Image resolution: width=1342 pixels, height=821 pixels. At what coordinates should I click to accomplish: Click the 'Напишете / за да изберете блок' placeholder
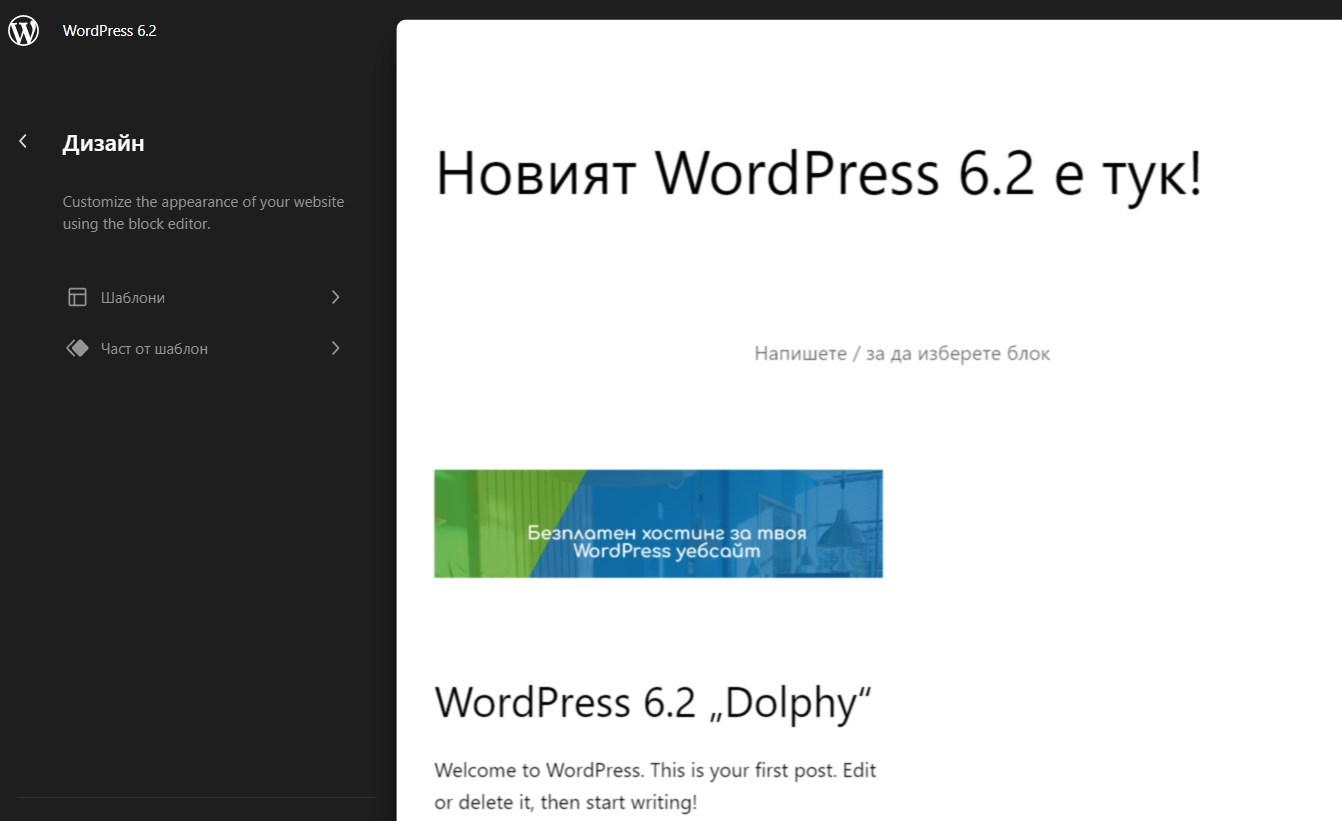pos(902,353)
